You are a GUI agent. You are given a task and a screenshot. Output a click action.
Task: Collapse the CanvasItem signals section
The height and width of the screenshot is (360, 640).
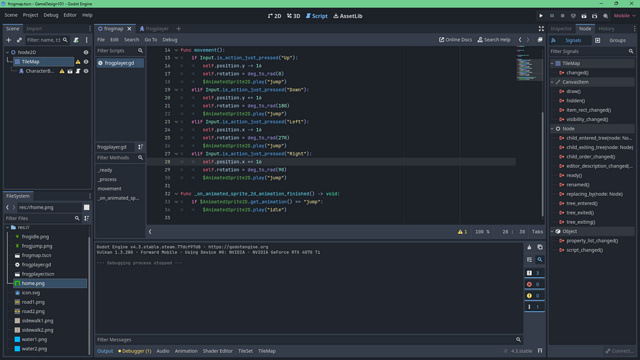tap(552, 82)
